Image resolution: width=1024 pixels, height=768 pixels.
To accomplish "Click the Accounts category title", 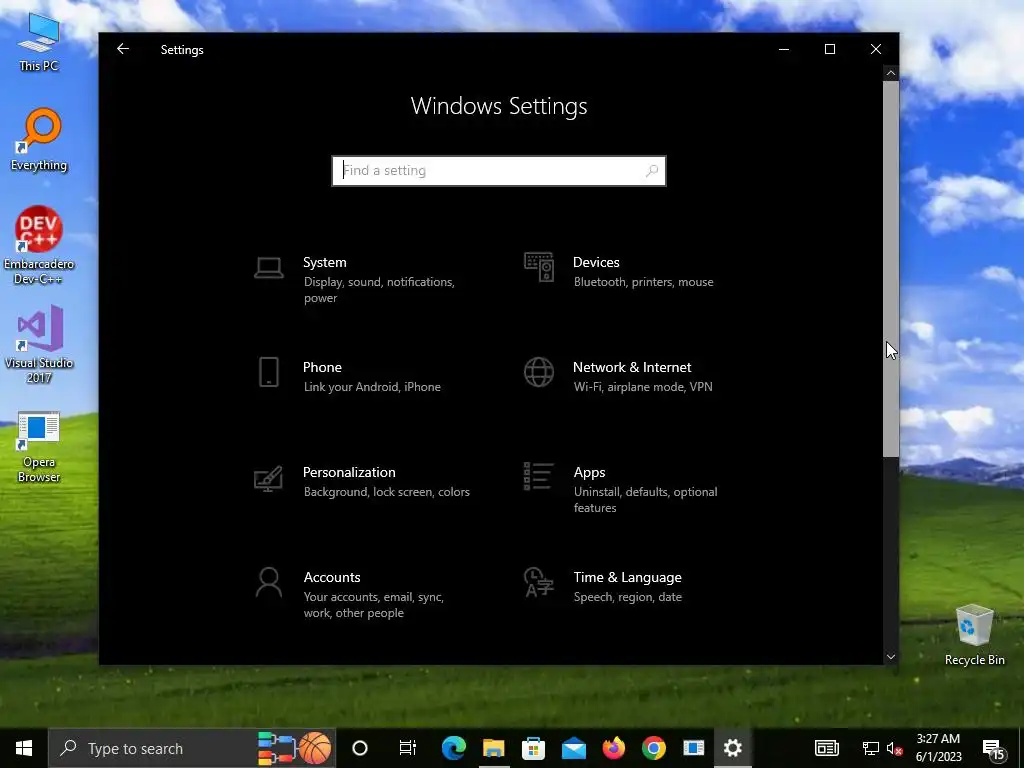I will click(x=332, y=577).
